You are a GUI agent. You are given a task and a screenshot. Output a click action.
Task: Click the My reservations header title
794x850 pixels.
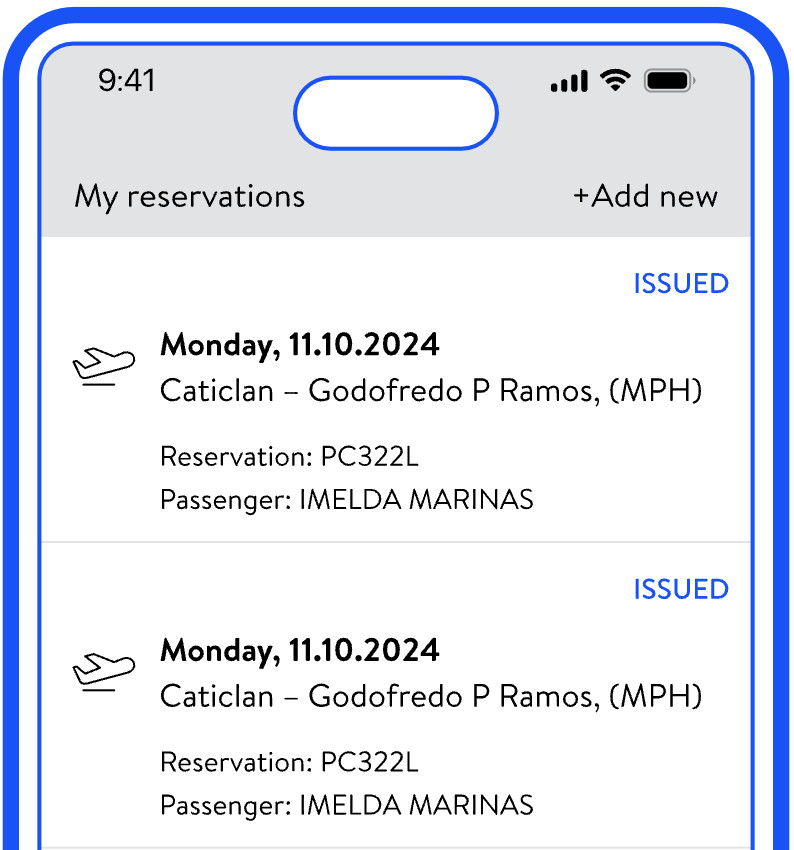point(189,196)
